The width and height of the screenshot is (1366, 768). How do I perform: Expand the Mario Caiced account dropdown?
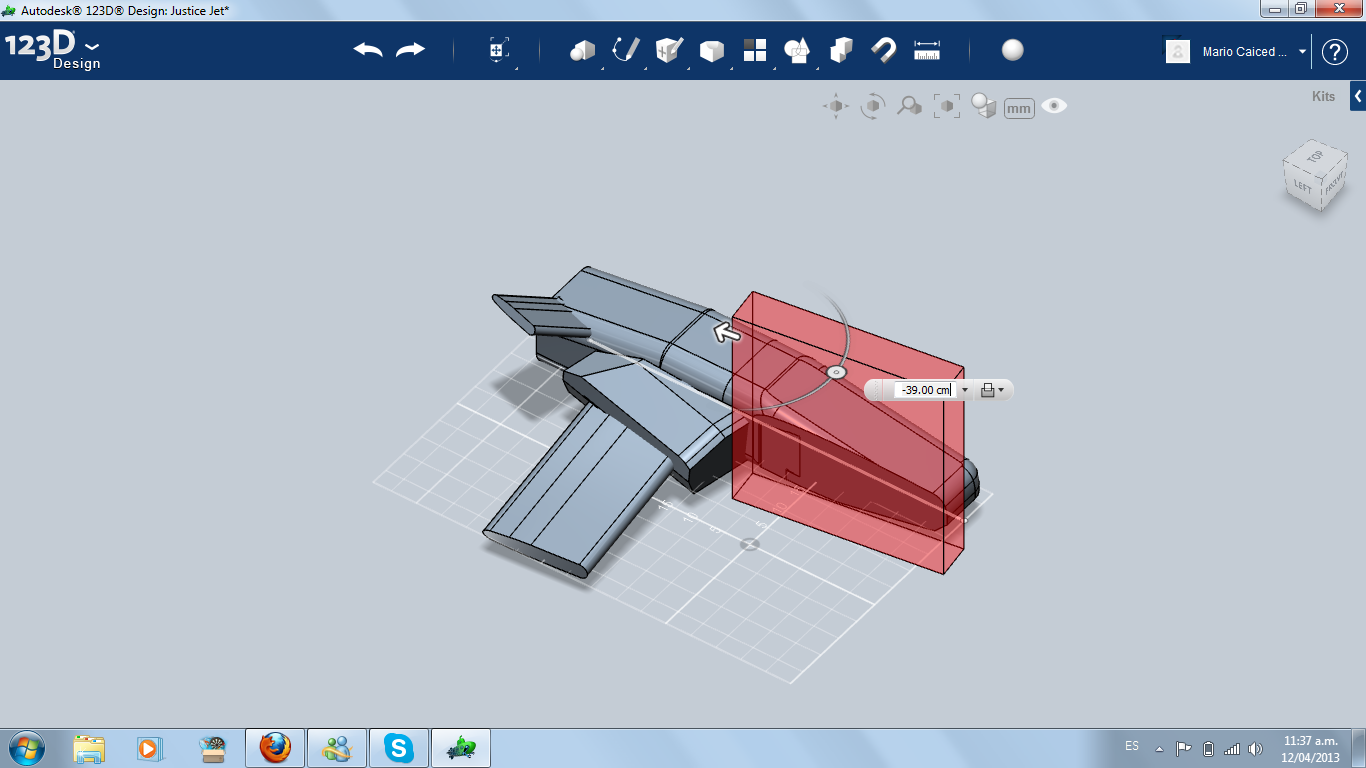[1303, 52]
